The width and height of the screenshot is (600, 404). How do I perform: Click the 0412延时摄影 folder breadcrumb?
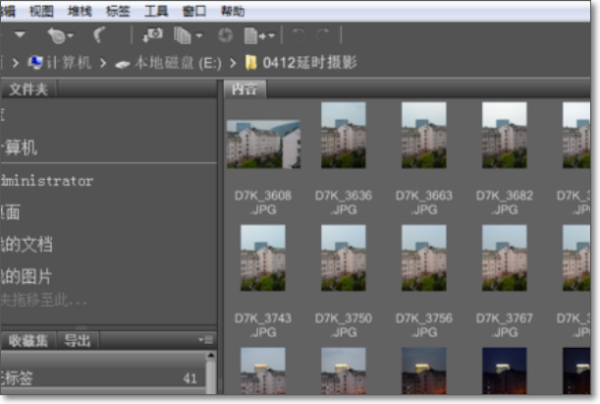tap(309, 63)
